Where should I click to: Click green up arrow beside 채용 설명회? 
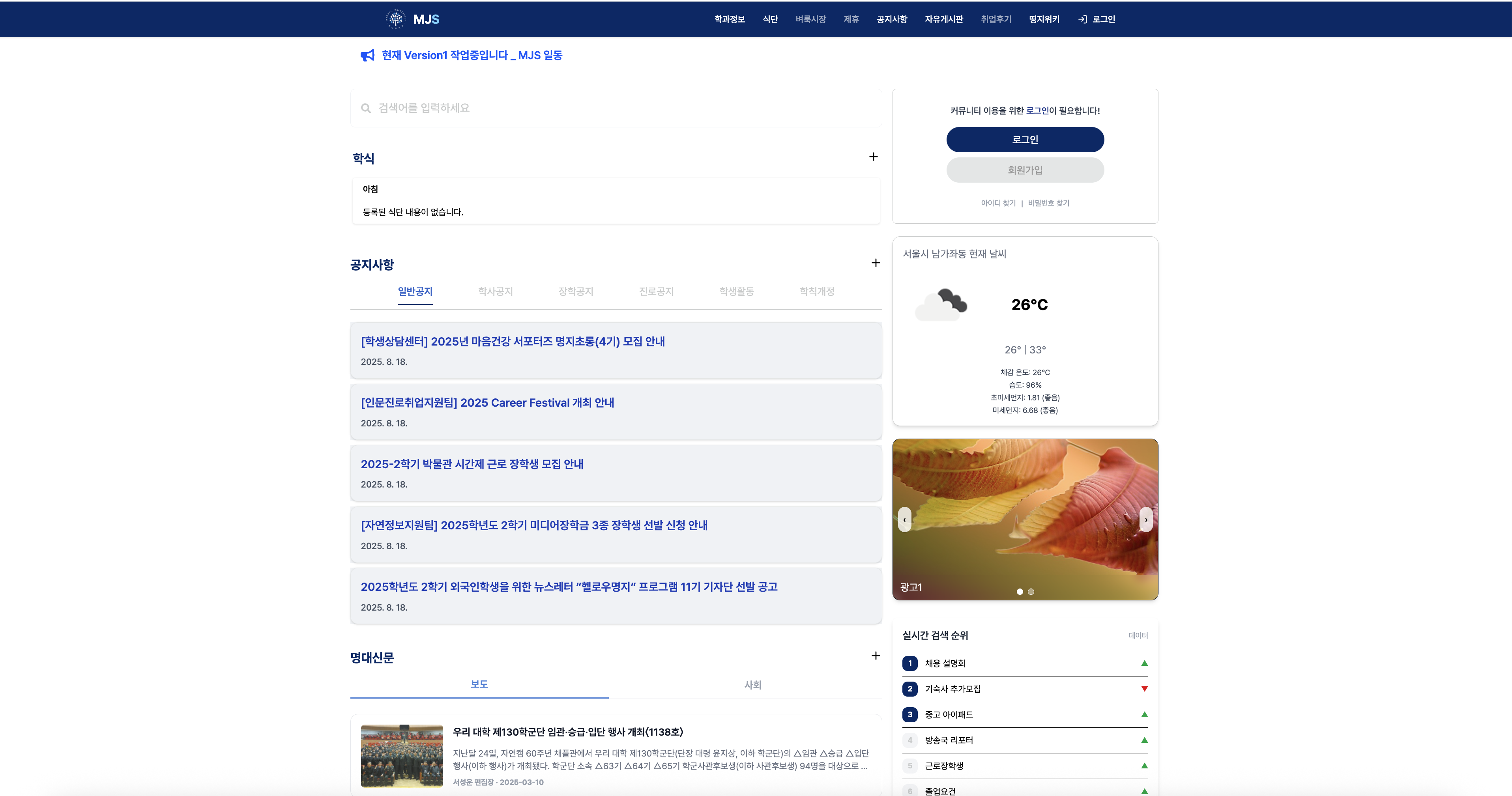[x=1144, y=663]
